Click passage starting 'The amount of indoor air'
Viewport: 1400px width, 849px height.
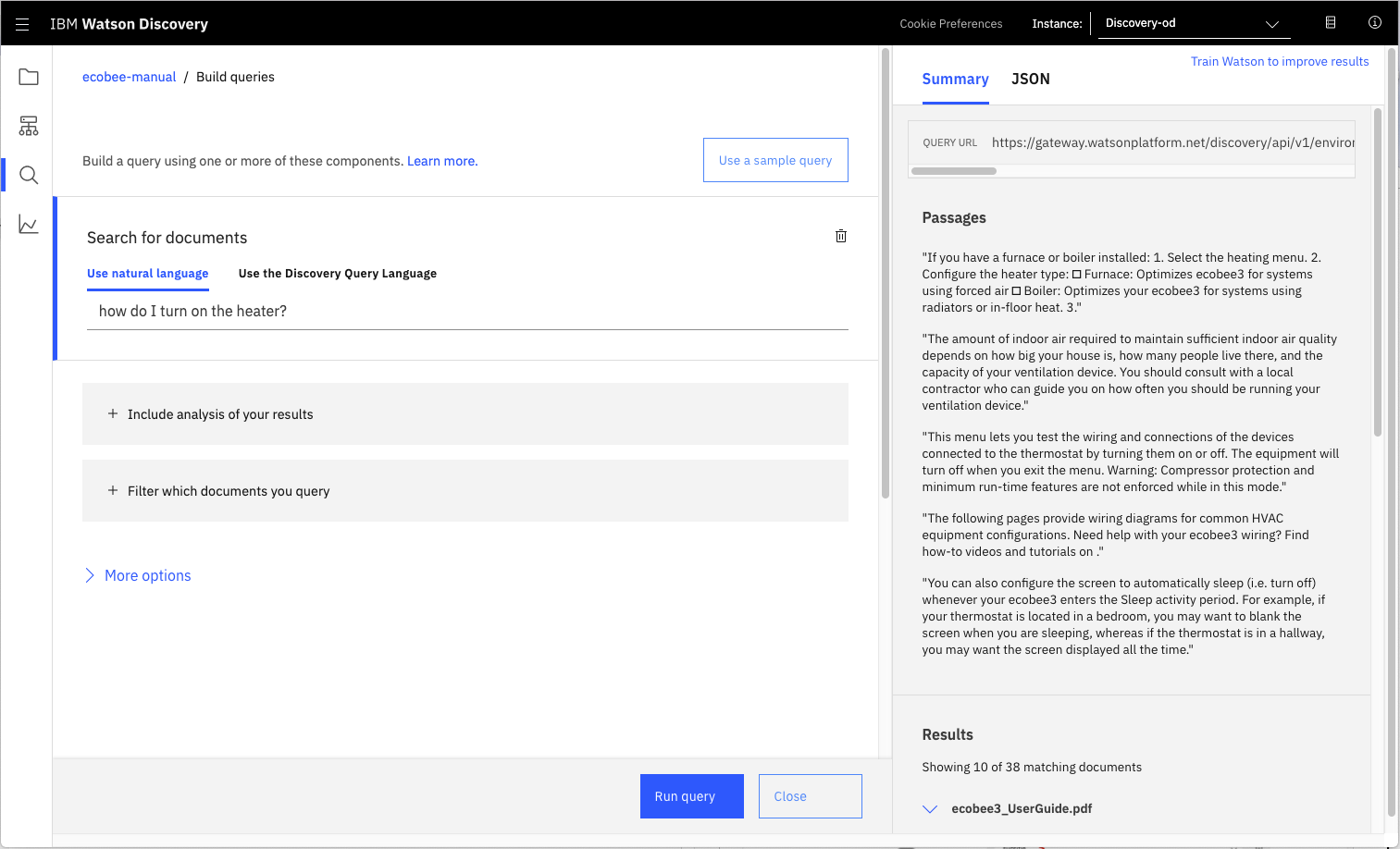click(1129, 372)
